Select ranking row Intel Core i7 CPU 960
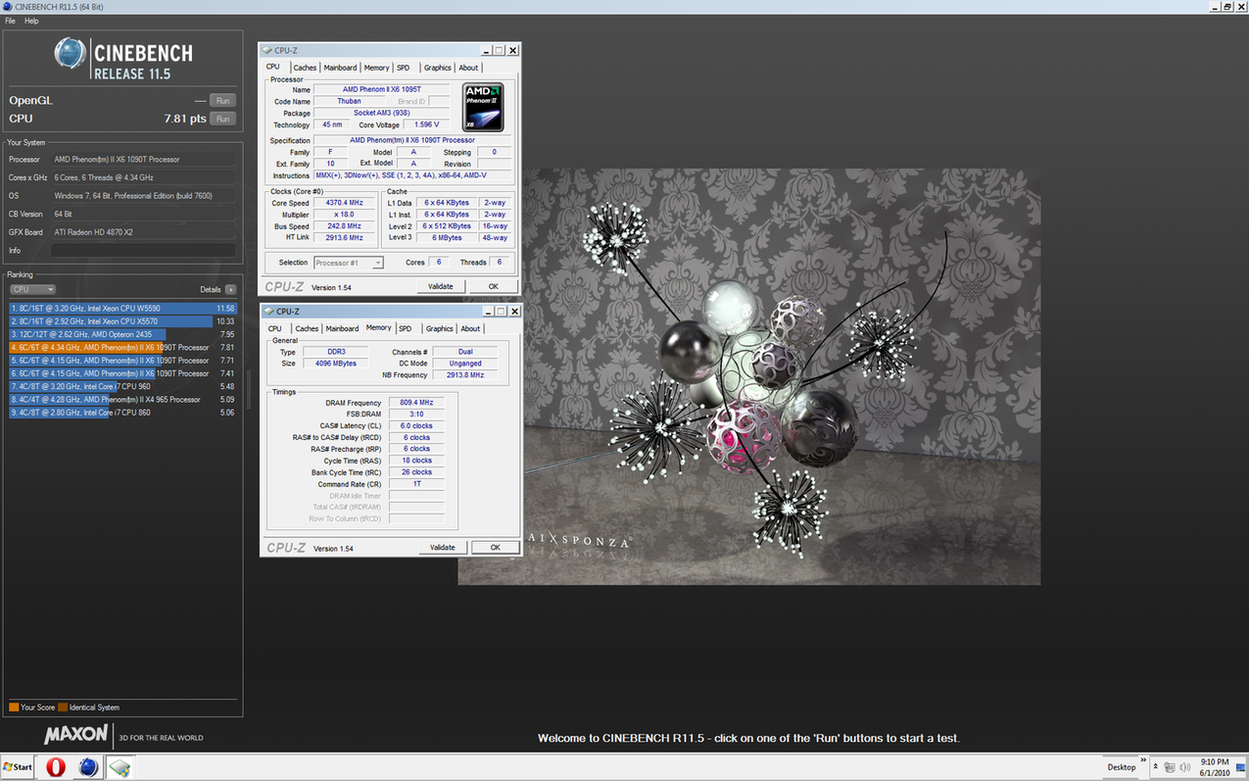The height and width of the screenshot is (781, 1249). 124,386
